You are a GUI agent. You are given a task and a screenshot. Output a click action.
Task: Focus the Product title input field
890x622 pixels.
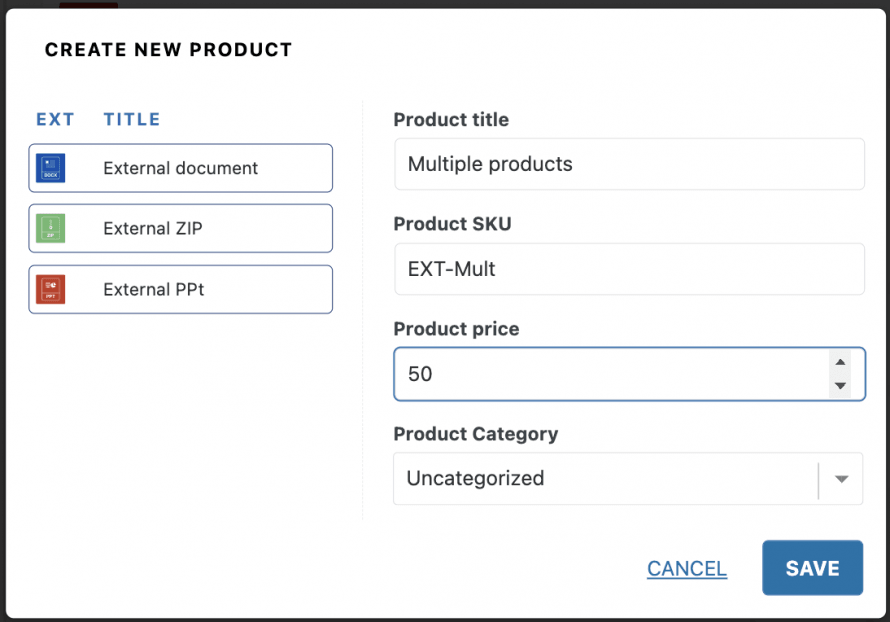(x=629, y=164)
